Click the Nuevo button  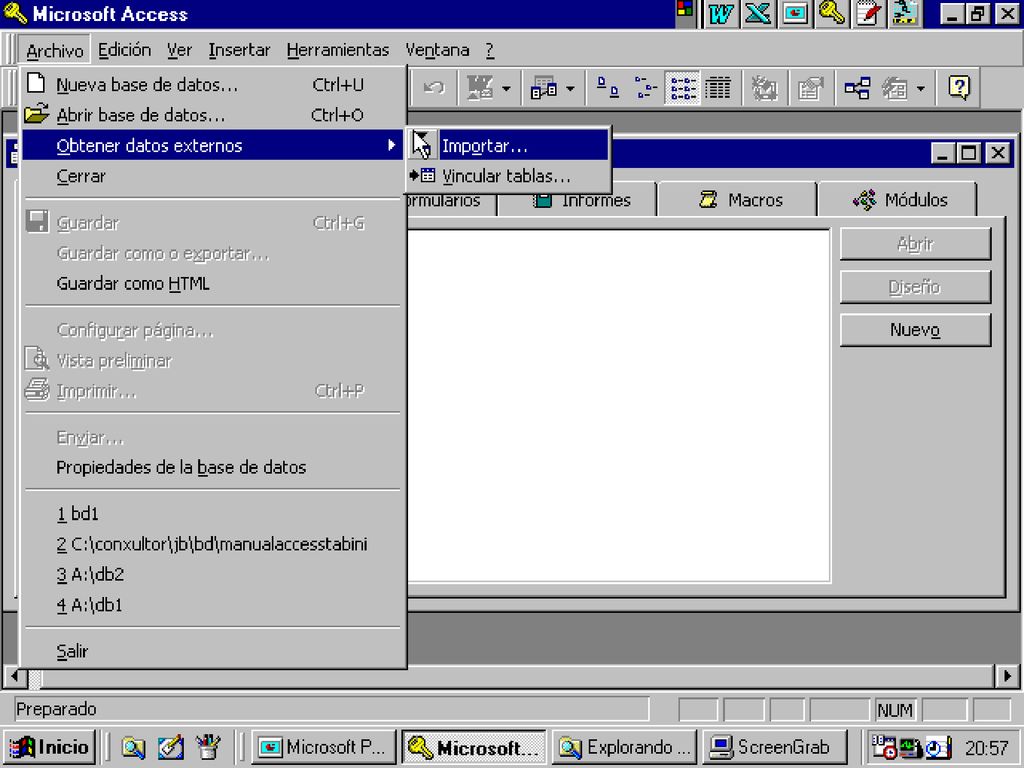pyautogui.click(x=915, y=330)
